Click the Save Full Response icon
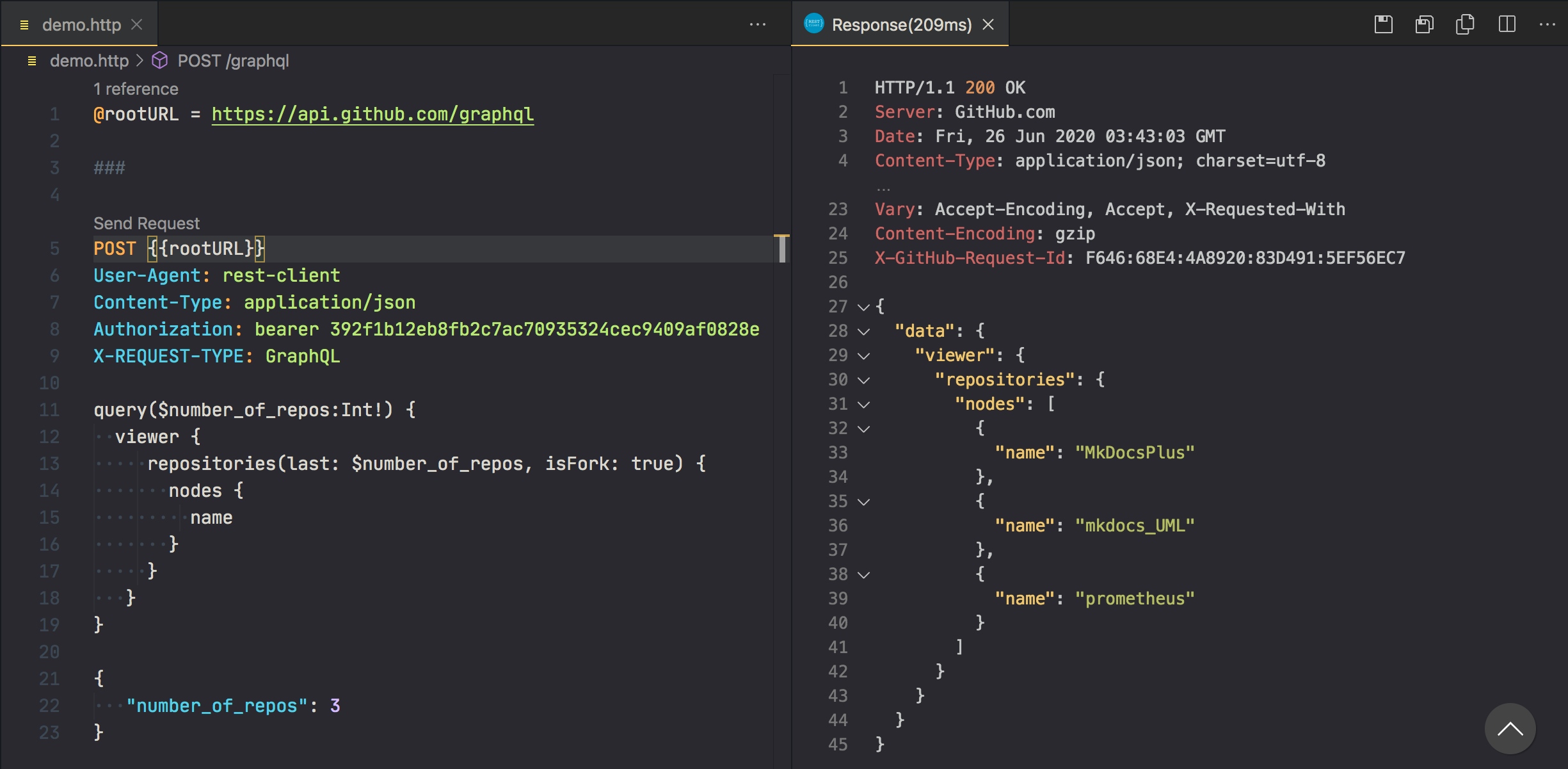The height and width of the screenshot is (769, 1568). click(1383, 24)
